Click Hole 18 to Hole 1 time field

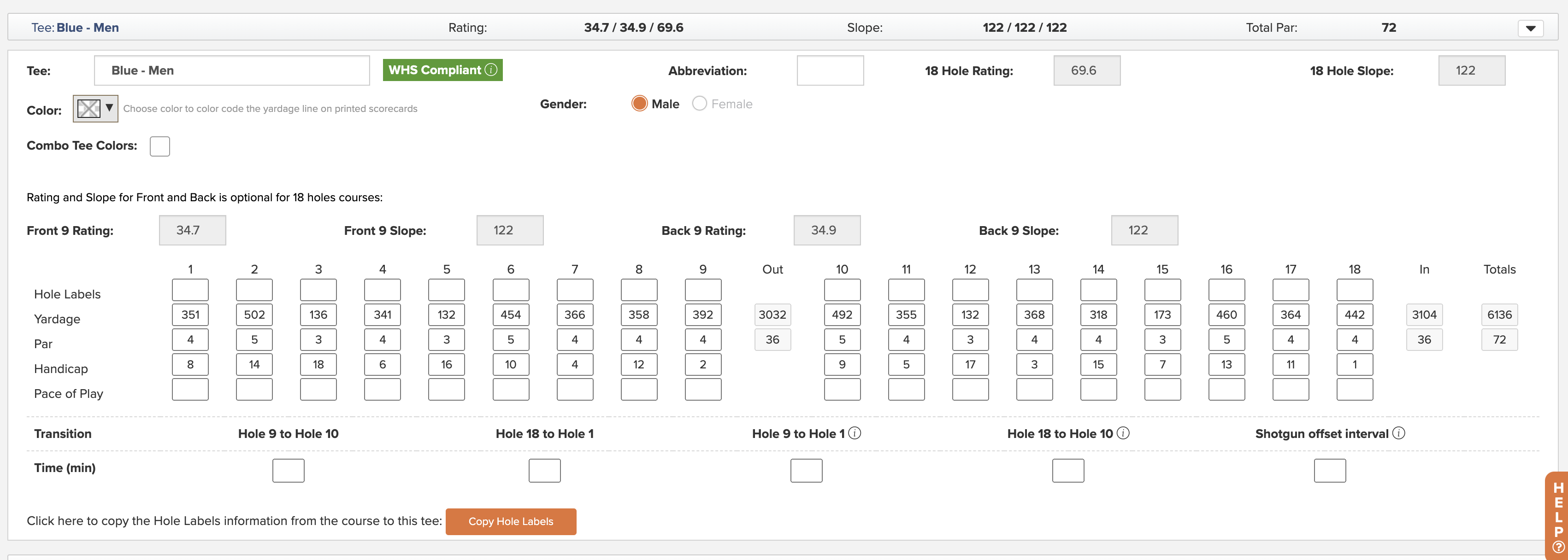pos(545,471)
